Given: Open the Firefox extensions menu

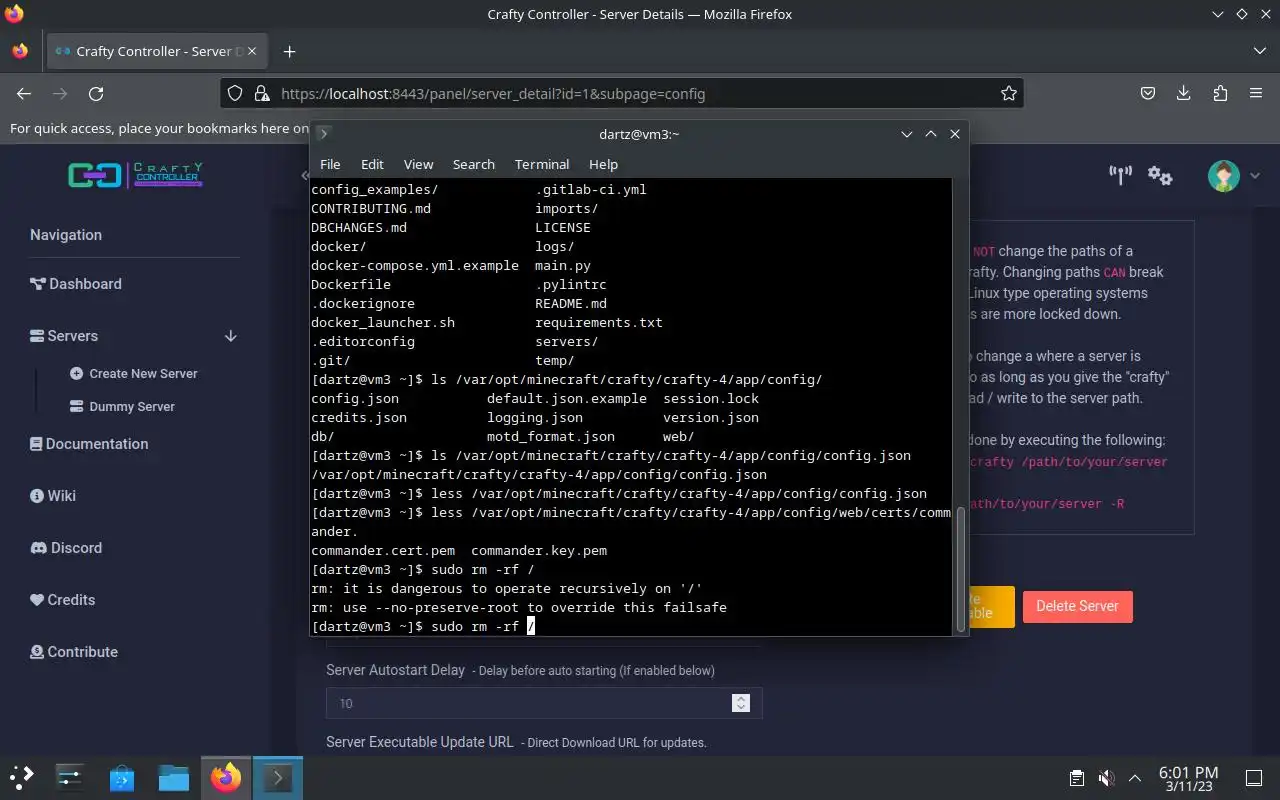Looking at the screenshot, I should (x=1220, y=93).
